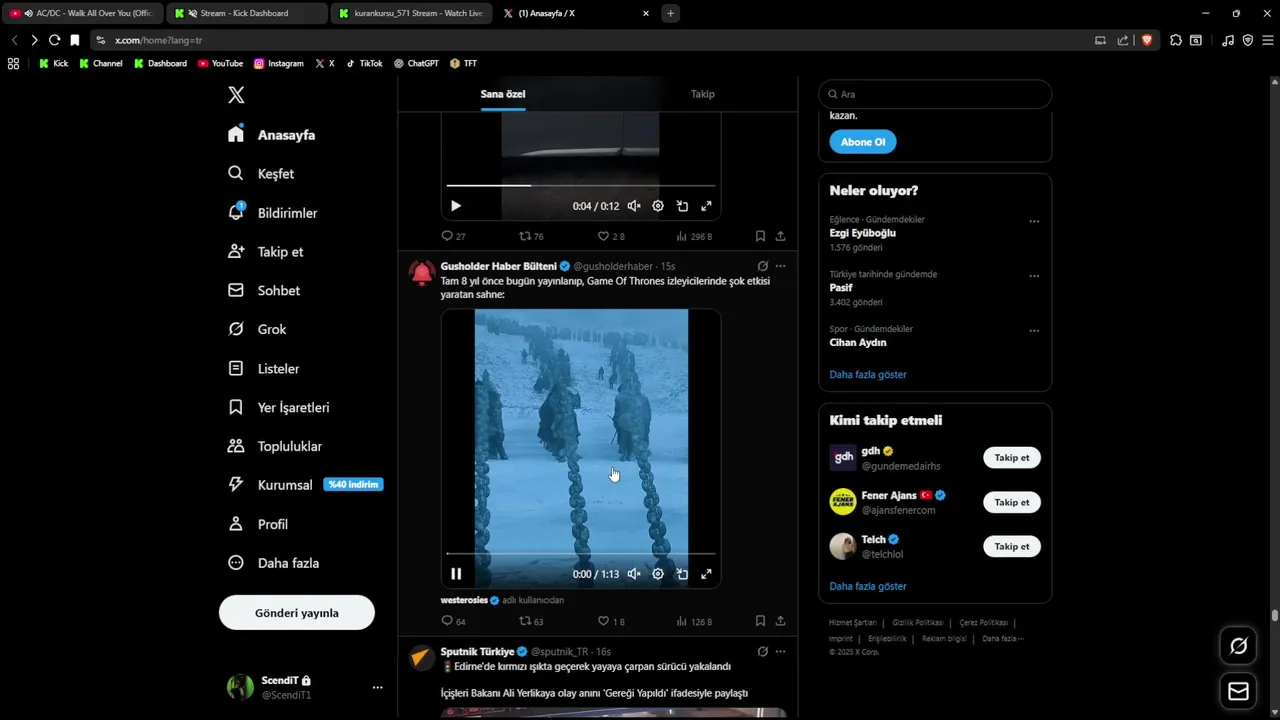Unmute the Game of Thrones video
Image resolution: width=1280 pixels, height=720 pixels.
pos(634,574)
